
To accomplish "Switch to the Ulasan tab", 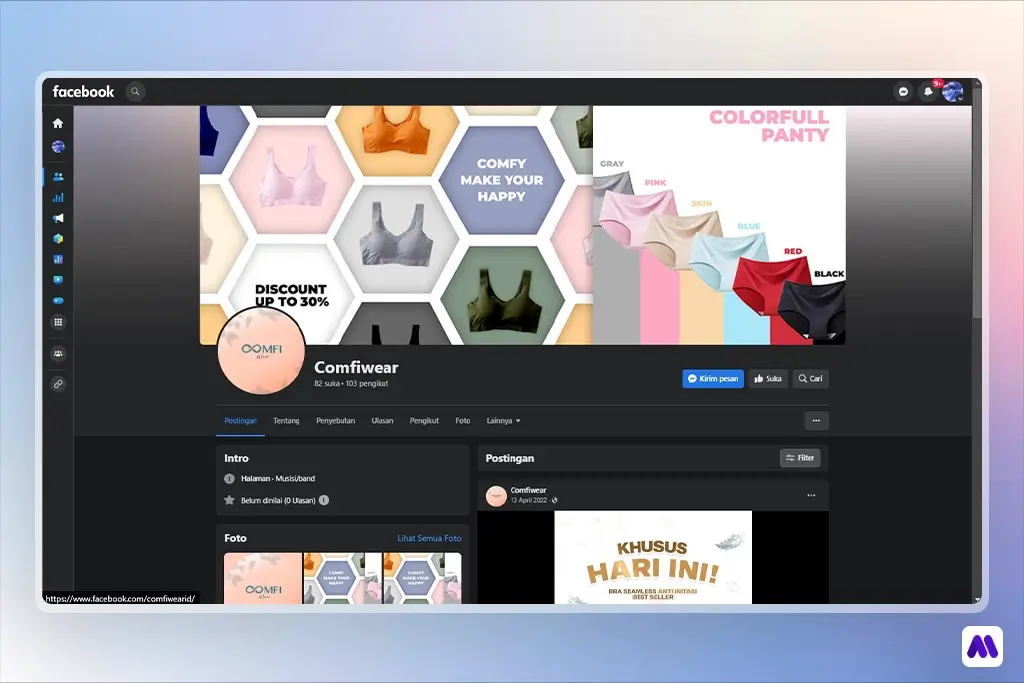I will (x=383, y=421).
